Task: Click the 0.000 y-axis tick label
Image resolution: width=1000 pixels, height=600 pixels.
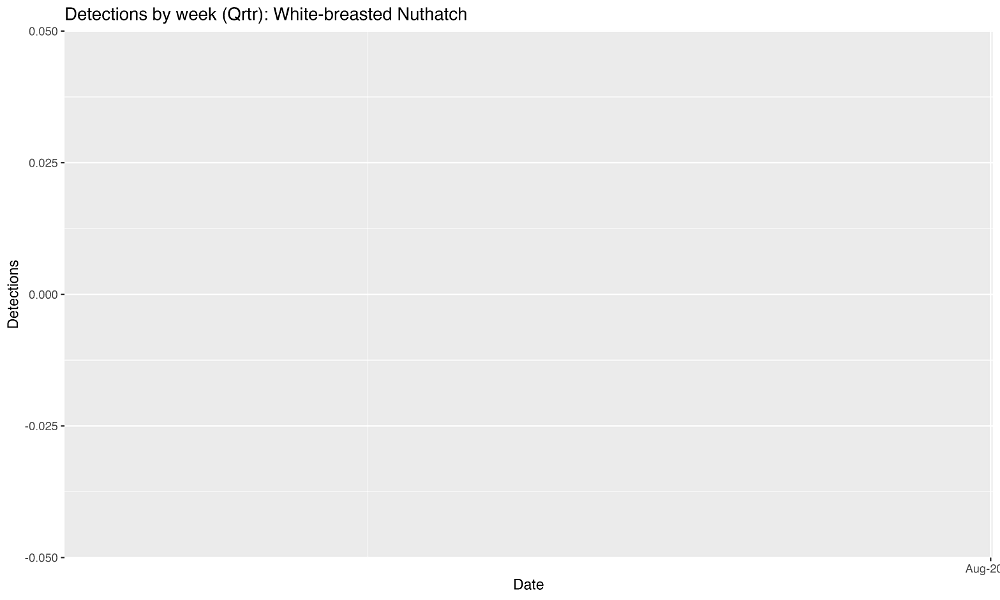Action: click(x=43, y=295)
